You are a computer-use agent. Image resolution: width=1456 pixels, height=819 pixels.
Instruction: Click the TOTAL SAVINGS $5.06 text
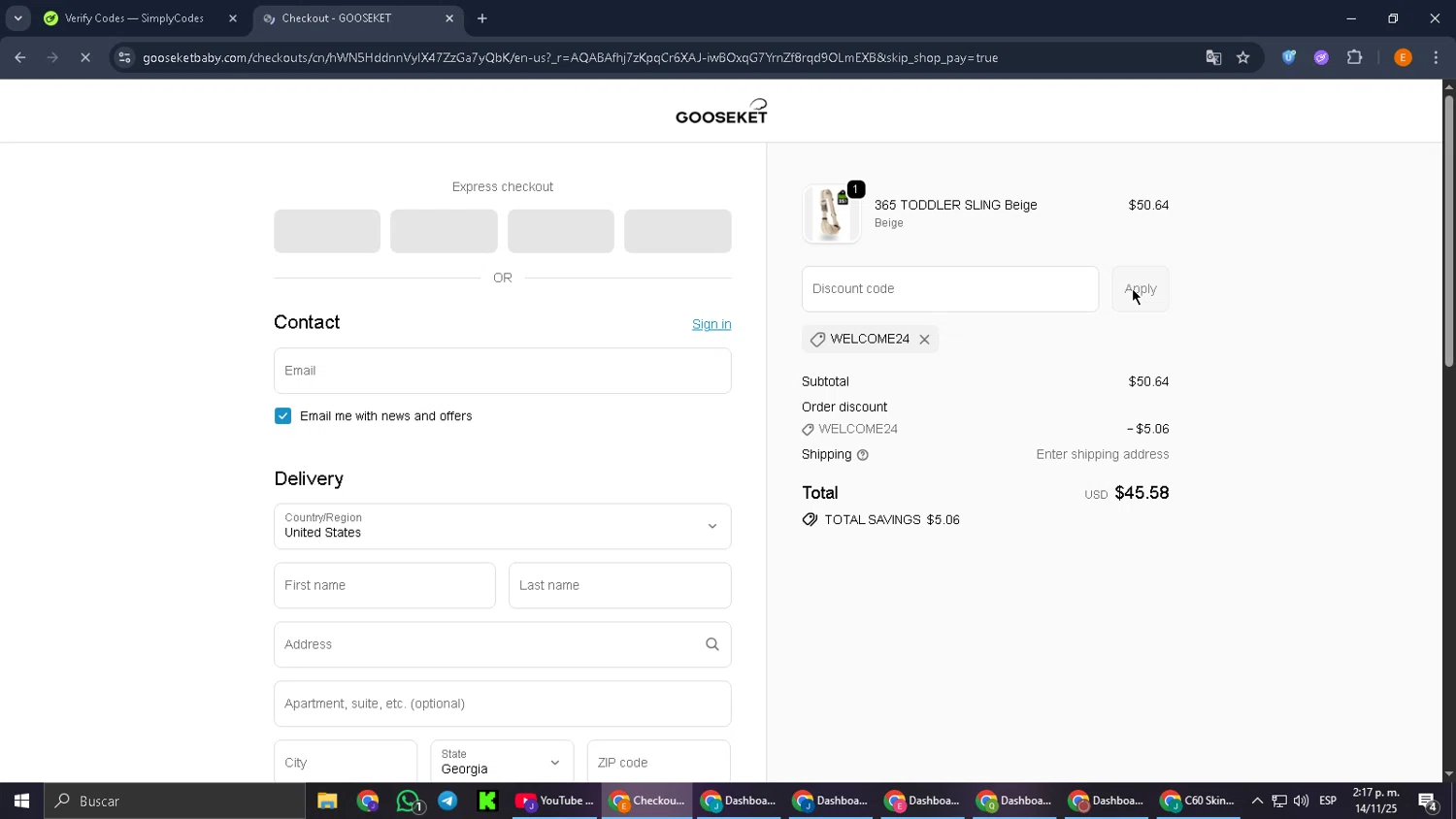(892, 520)
